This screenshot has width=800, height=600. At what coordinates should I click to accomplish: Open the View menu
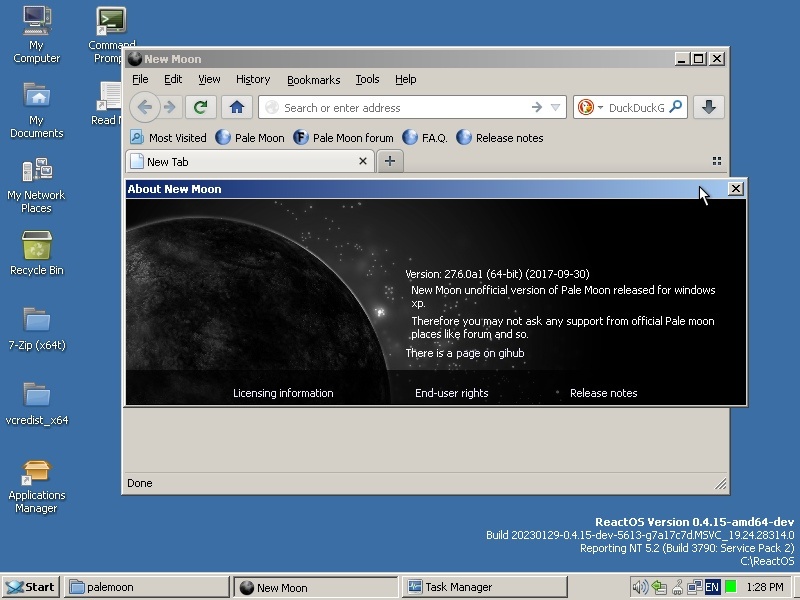209,79
